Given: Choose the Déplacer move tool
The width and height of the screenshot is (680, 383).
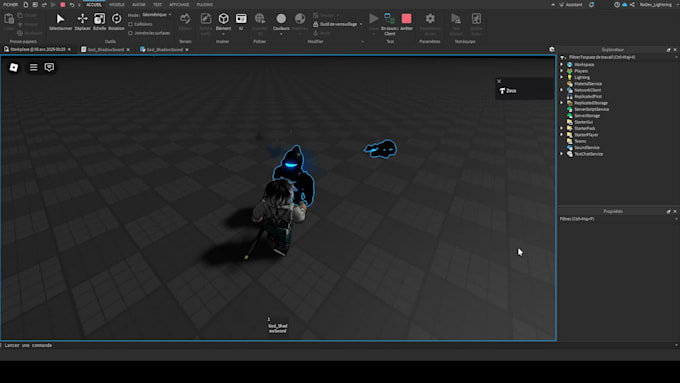Looking at the screenshot, I should [x=82, y=22].
